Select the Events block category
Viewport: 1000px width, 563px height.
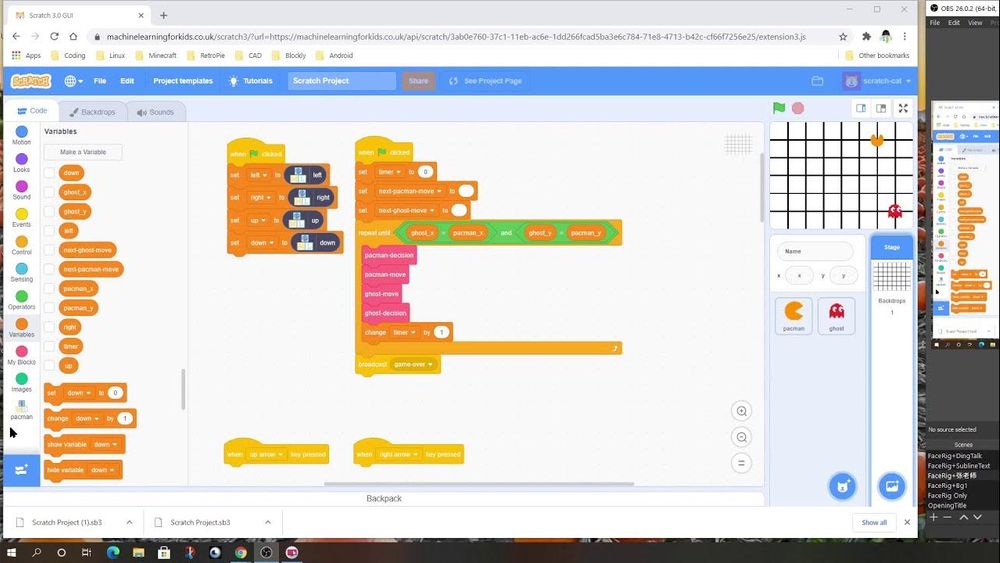[22, 217]
